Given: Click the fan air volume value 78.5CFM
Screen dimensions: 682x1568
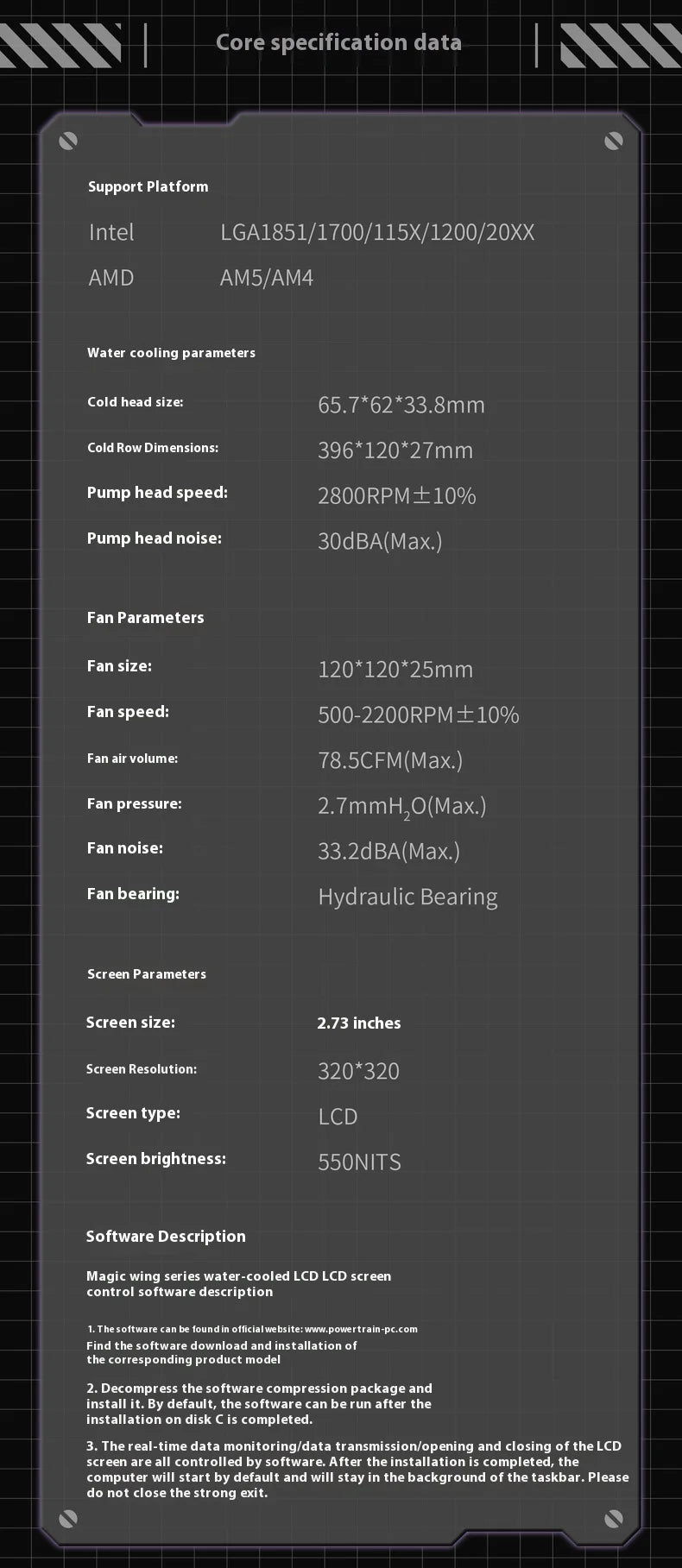Looking at the screenshot, I should pos(389,760).
